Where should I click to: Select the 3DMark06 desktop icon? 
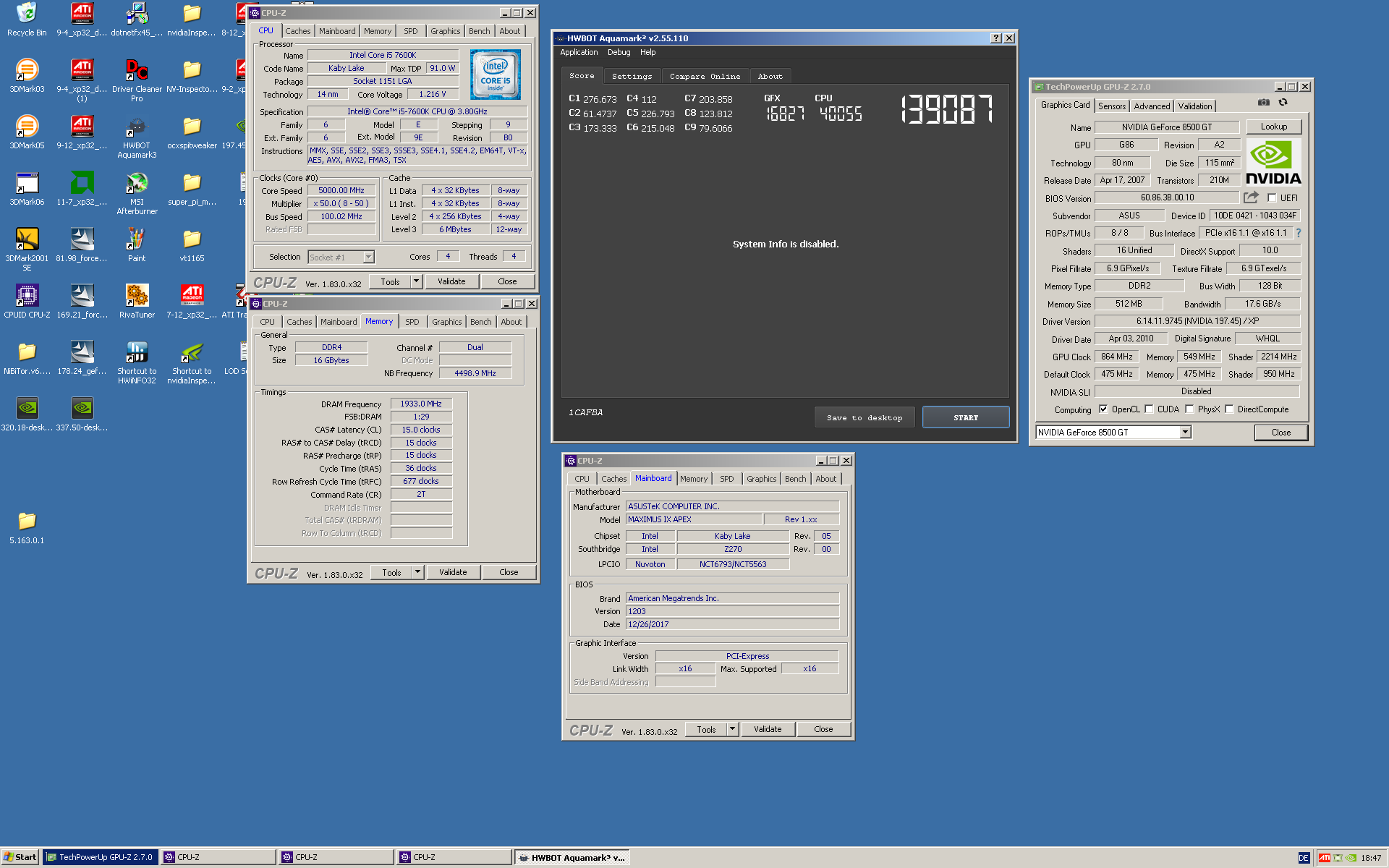[x=27, y=188]
